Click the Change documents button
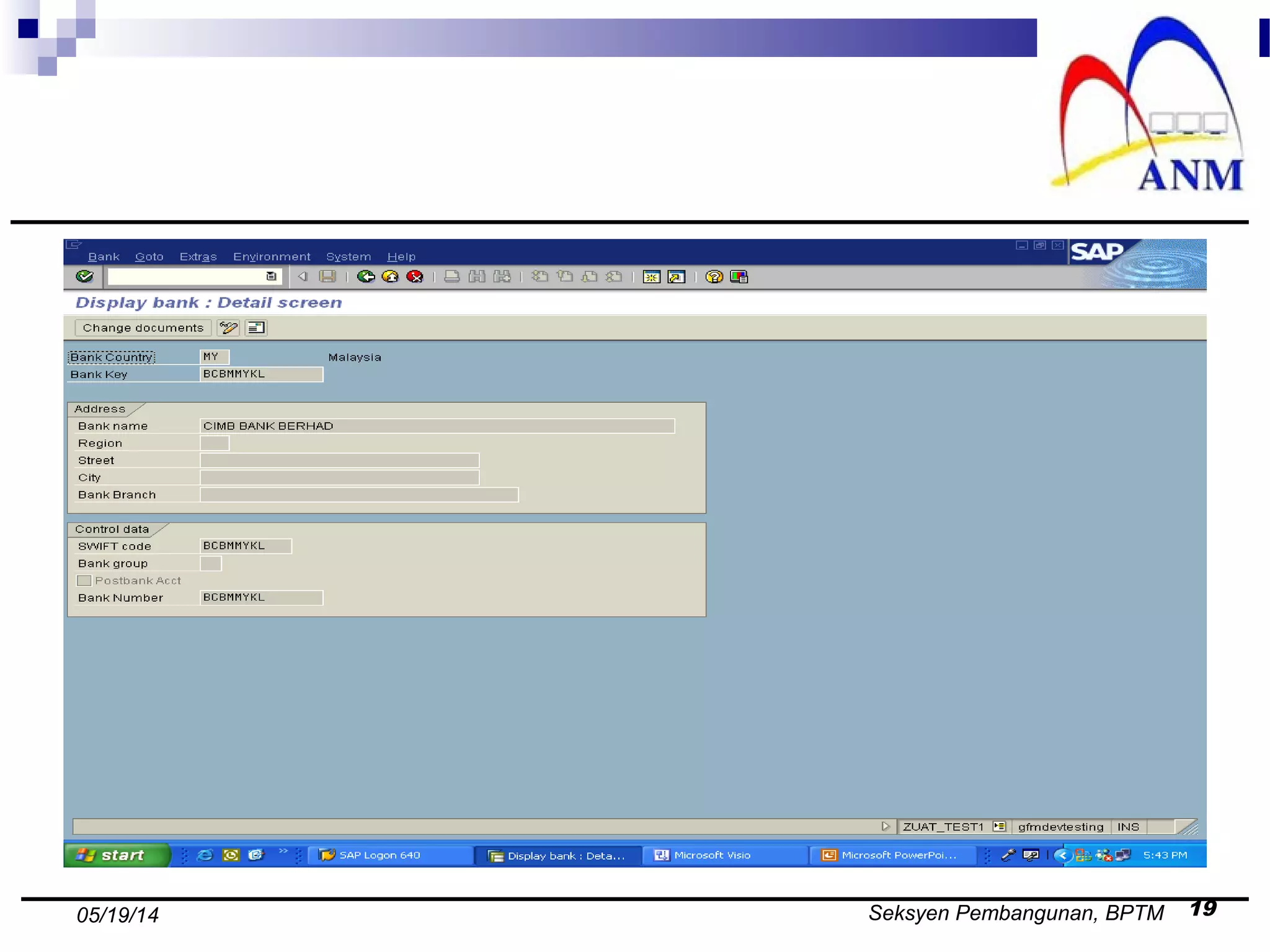Viewport: 1270px width, 952px height. point(143,328)
